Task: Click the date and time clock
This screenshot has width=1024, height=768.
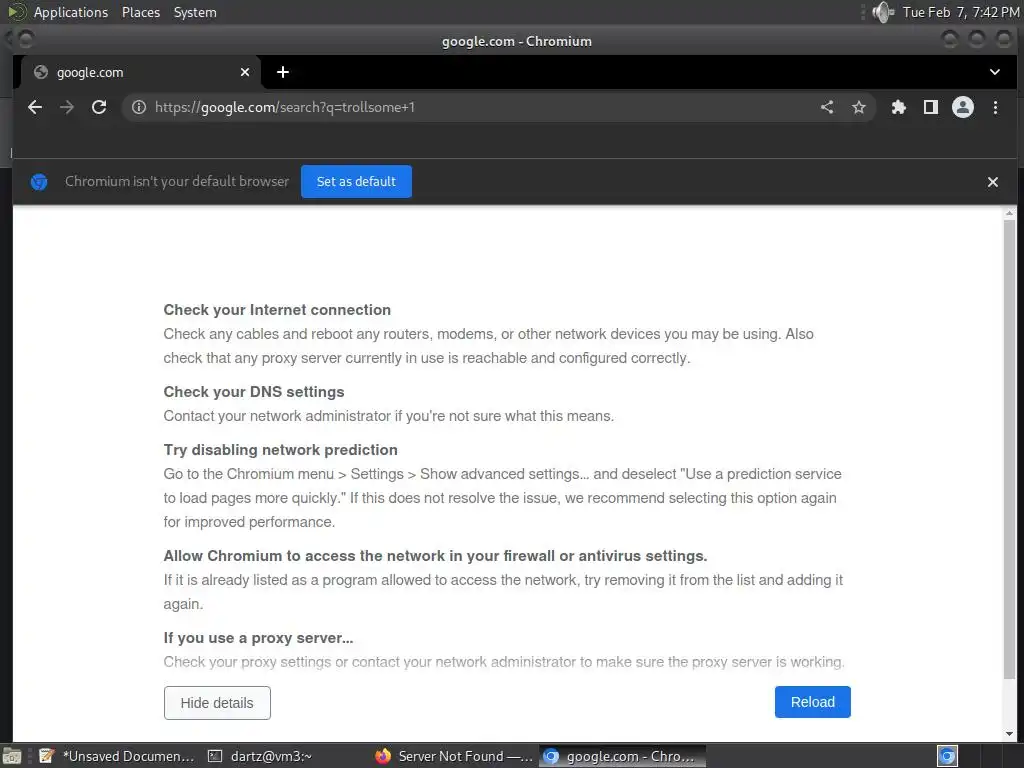Action: coord(961,12)
